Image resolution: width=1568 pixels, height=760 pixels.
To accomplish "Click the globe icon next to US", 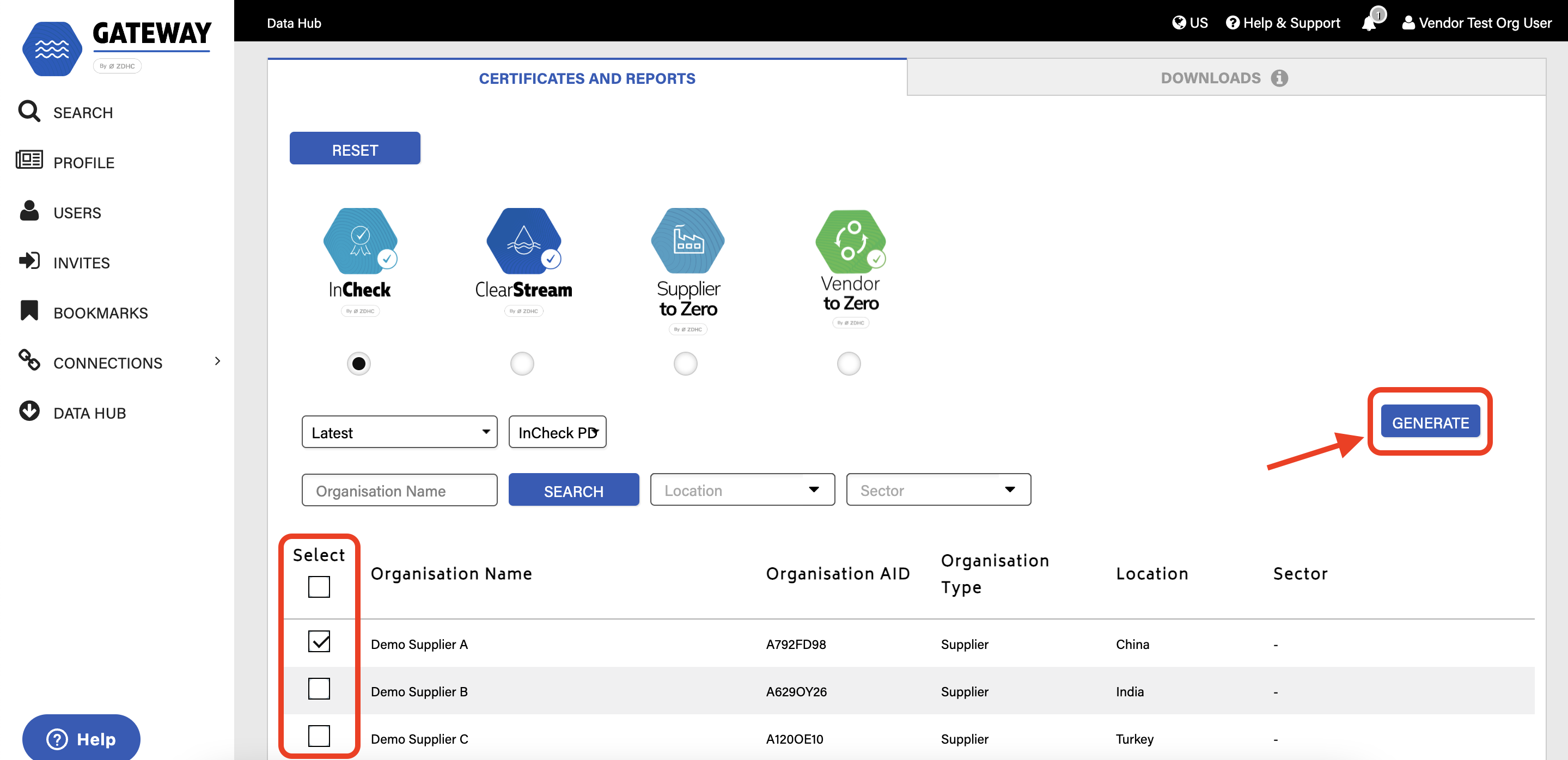I will click(1179, 22).
